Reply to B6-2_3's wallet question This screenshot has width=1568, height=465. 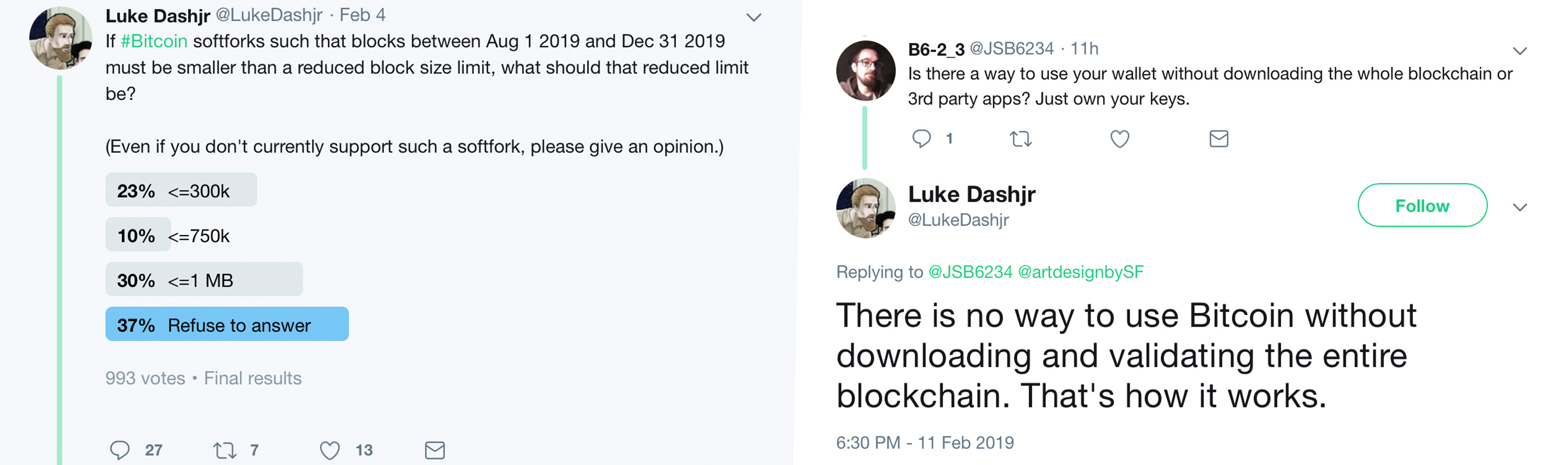coord(923,139)
